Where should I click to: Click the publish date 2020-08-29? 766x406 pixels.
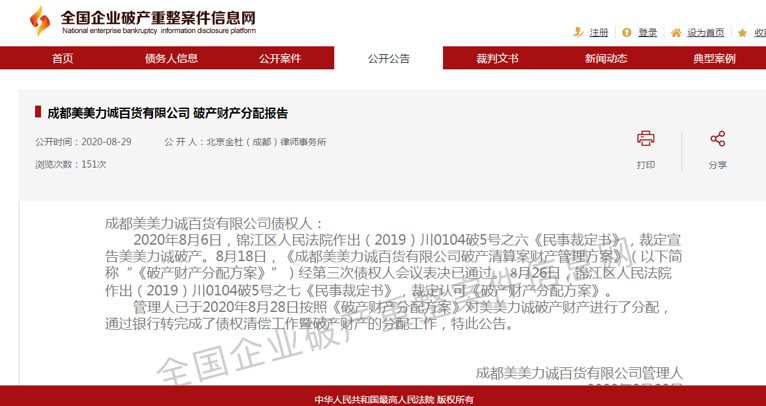106,142
